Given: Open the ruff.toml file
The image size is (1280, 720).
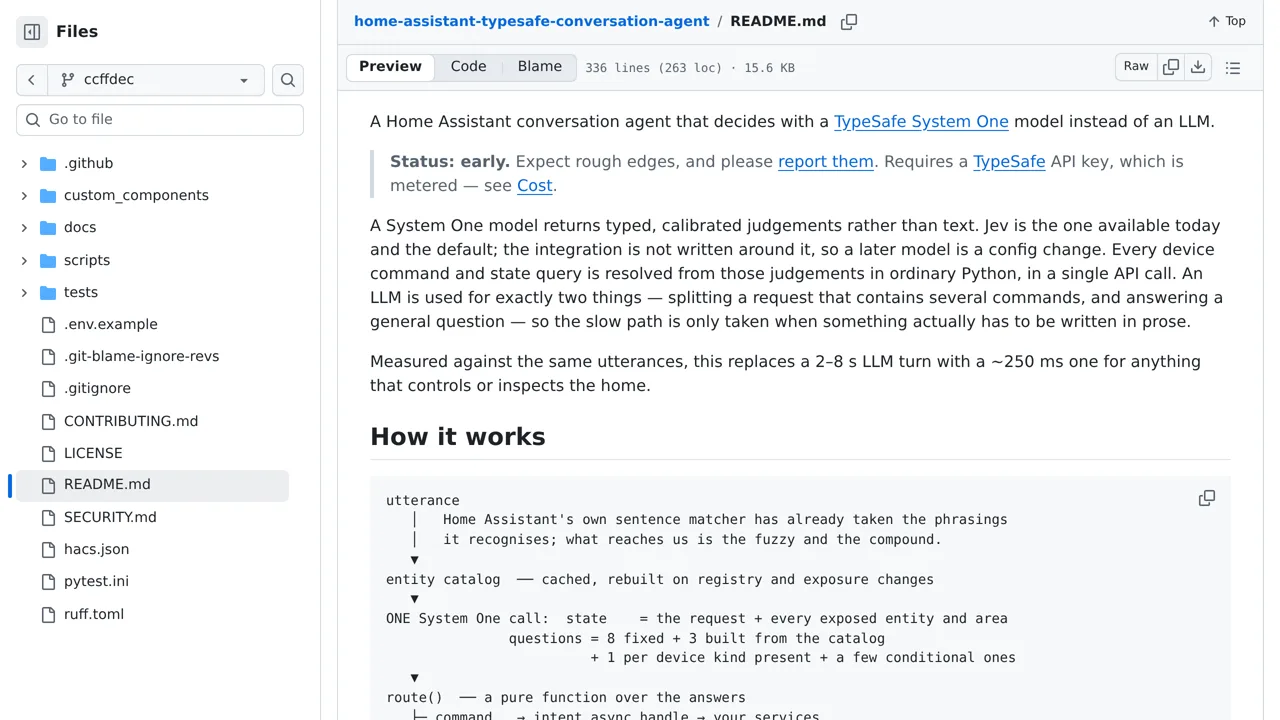Looking at the screenshot, I should (94, 614).
